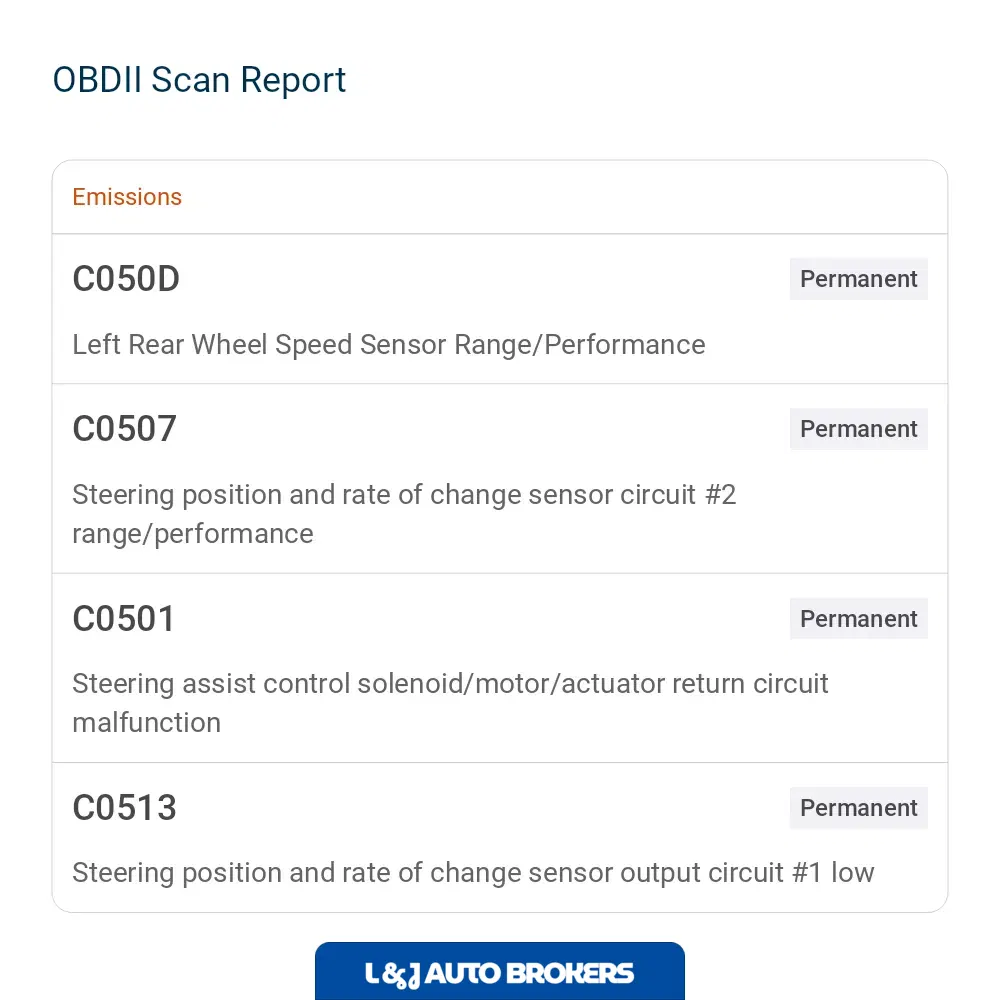Screen dimensions: 1000x1000
Task: Click the ampersand J symbol in the logo
Action: click(x=402, y=974)
